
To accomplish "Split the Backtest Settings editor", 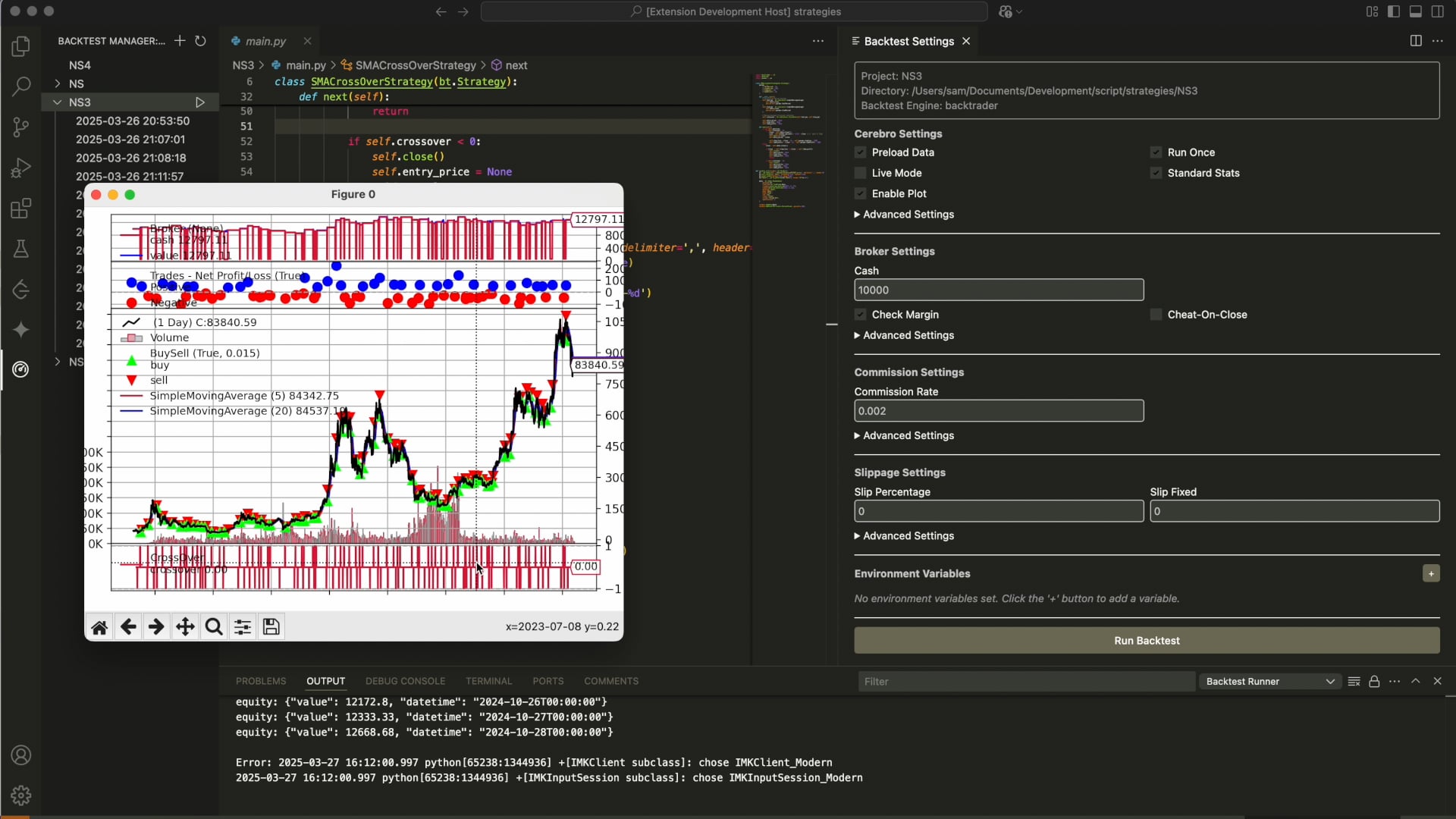I will click(1415, 41).
